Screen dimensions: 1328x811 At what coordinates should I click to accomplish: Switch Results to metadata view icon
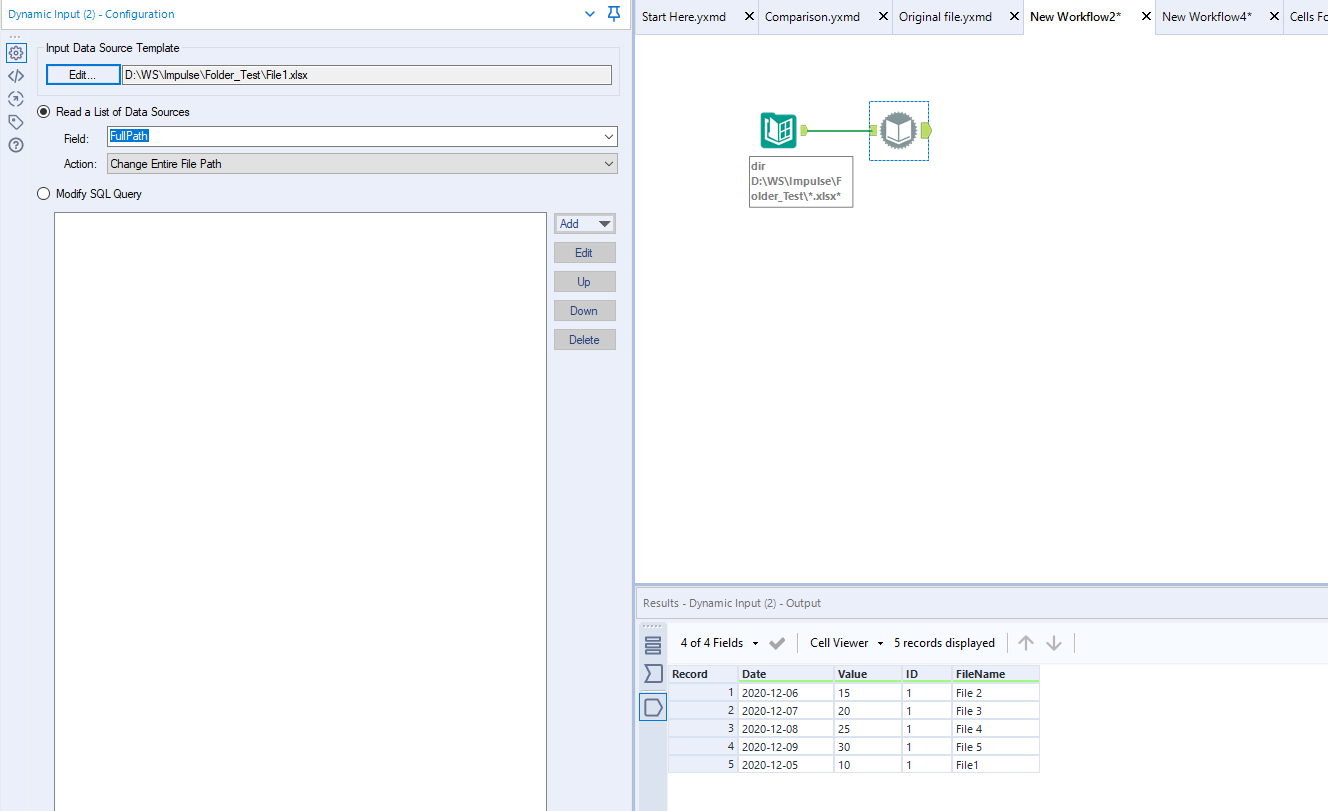click(652, 644)
